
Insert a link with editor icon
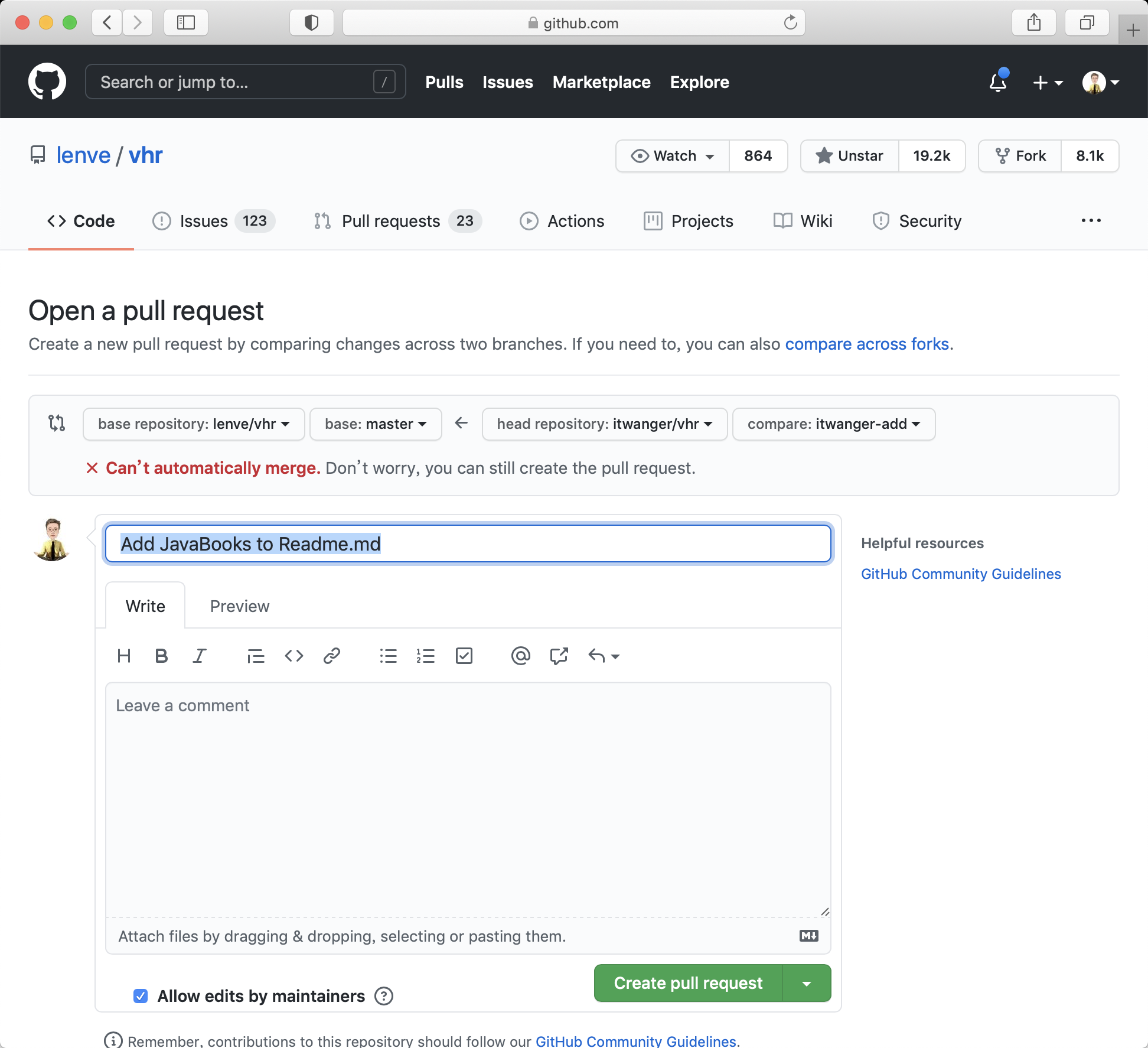pyautogui.click(x=332, y=656)
